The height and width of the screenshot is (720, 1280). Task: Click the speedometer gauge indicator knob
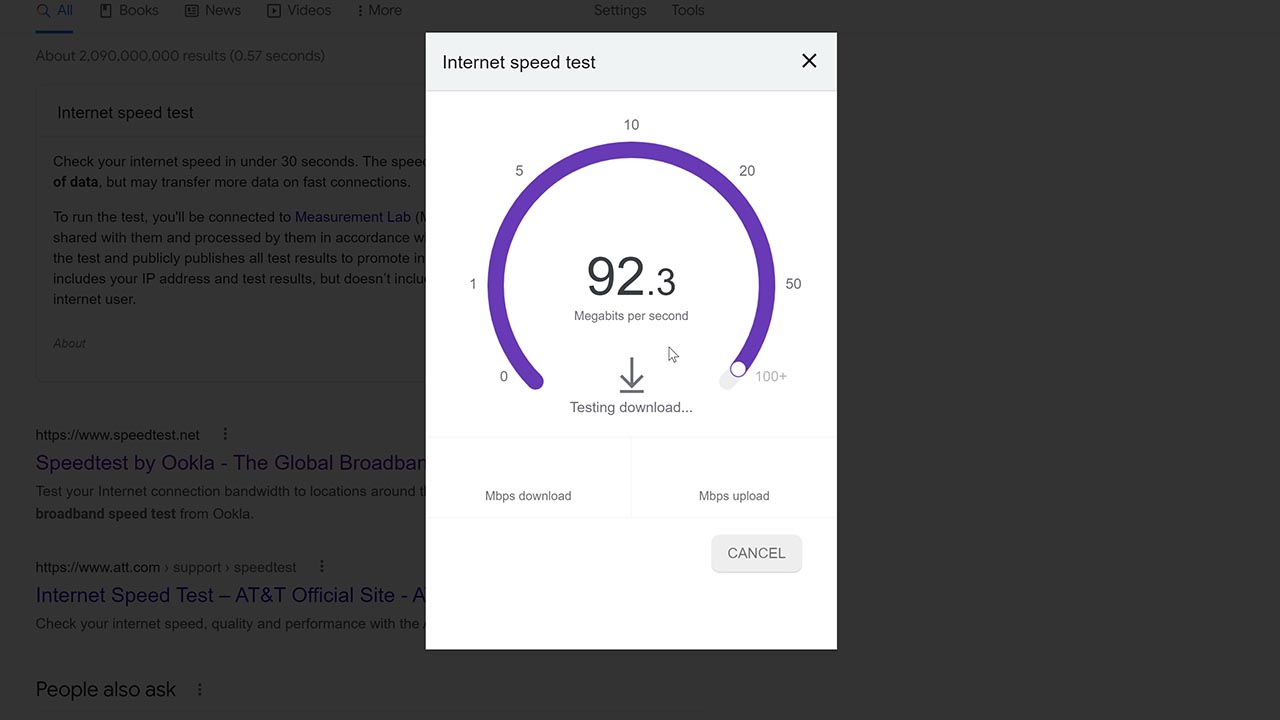738,369
